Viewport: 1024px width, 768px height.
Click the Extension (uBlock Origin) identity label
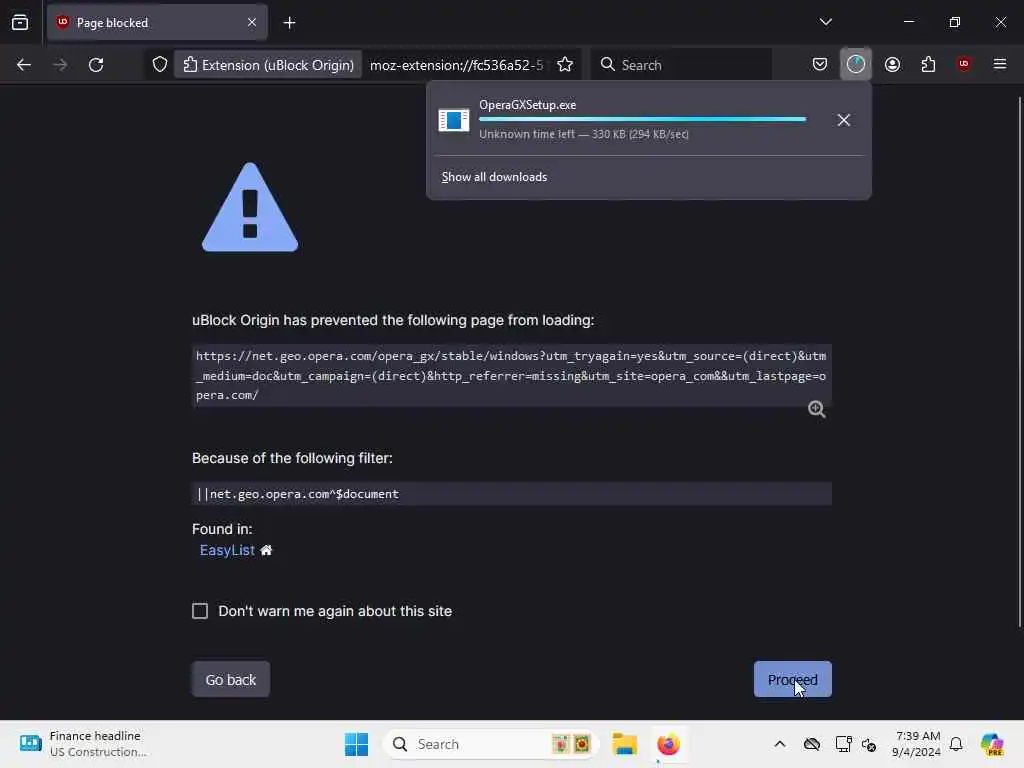click(268, 65)
